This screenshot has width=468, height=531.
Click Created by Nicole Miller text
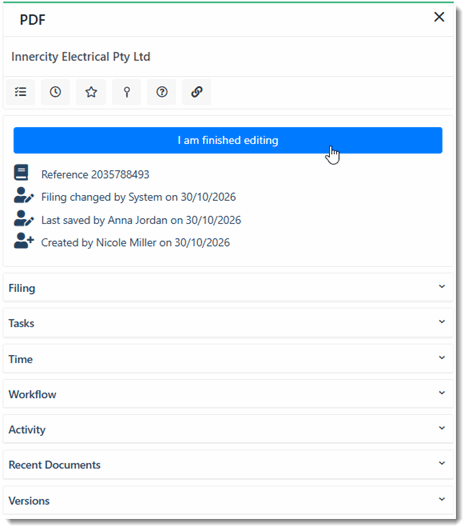point(135,242)
